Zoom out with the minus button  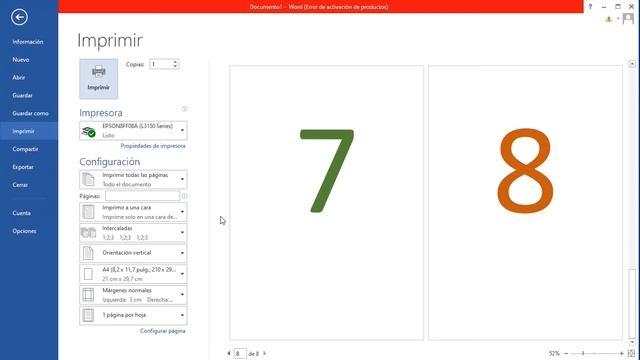(x=566, y=353)
